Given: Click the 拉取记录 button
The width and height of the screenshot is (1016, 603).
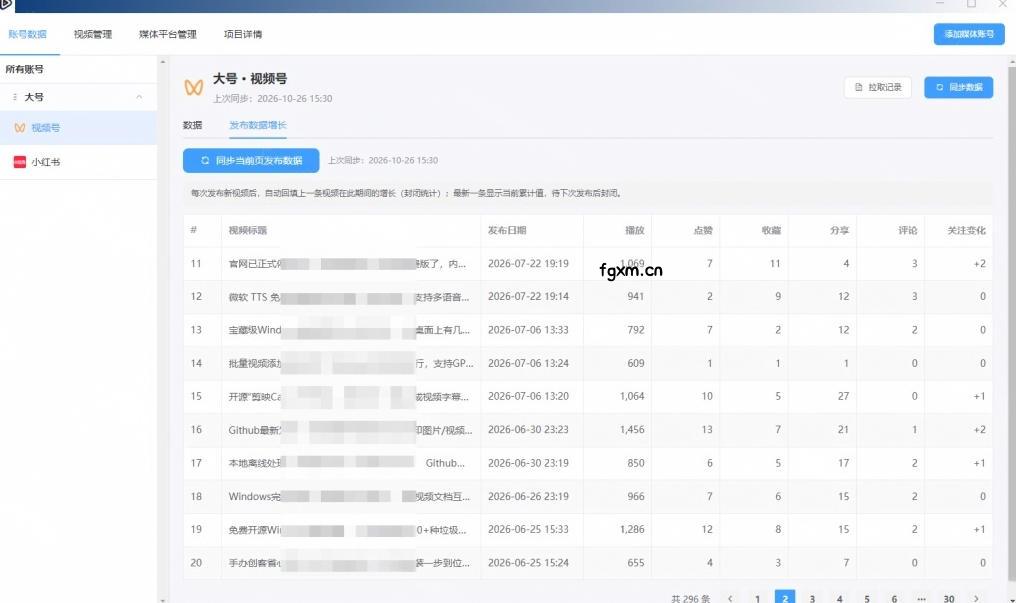Looking at the screenshot, I should tap(877, 87).
